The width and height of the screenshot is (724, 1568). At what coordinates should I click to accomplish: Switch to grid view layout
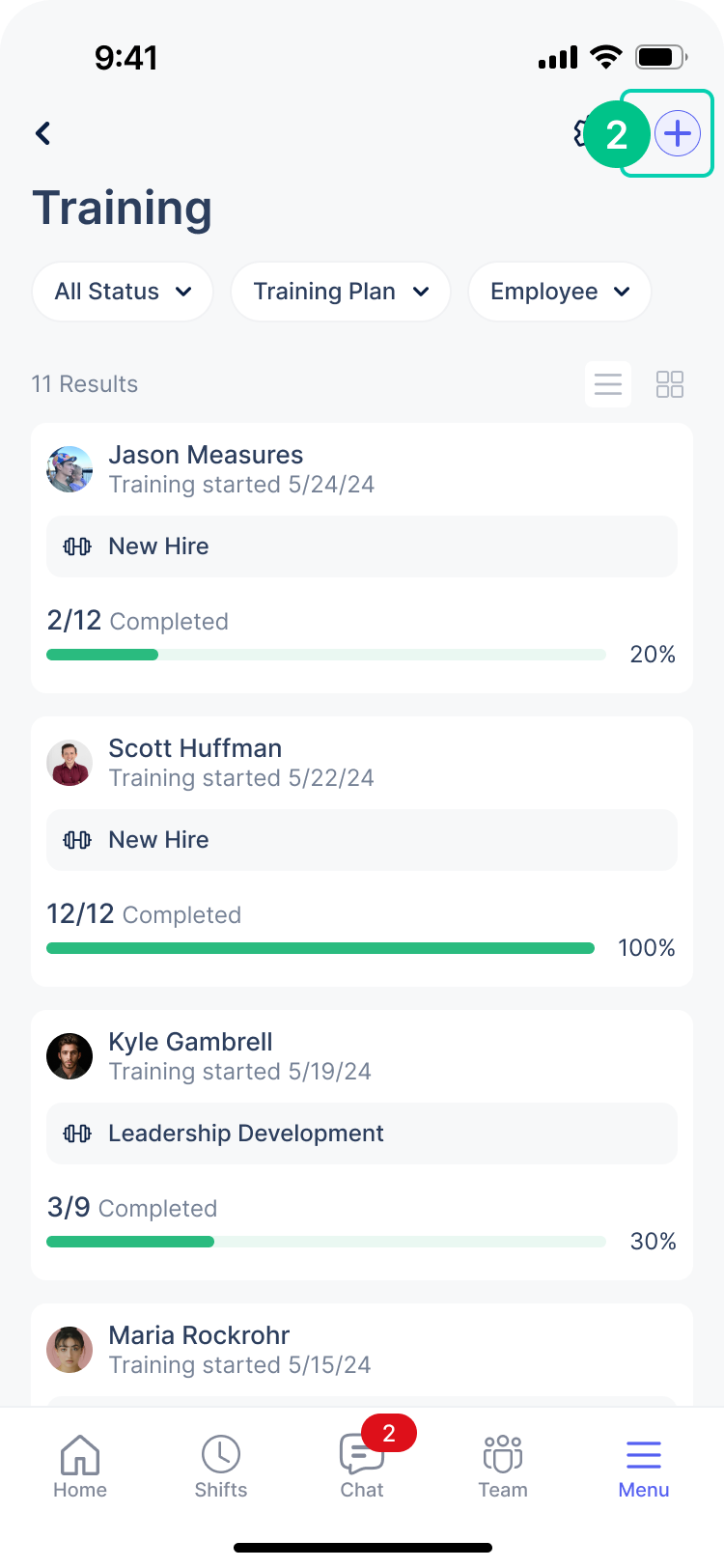coord(670,384)
